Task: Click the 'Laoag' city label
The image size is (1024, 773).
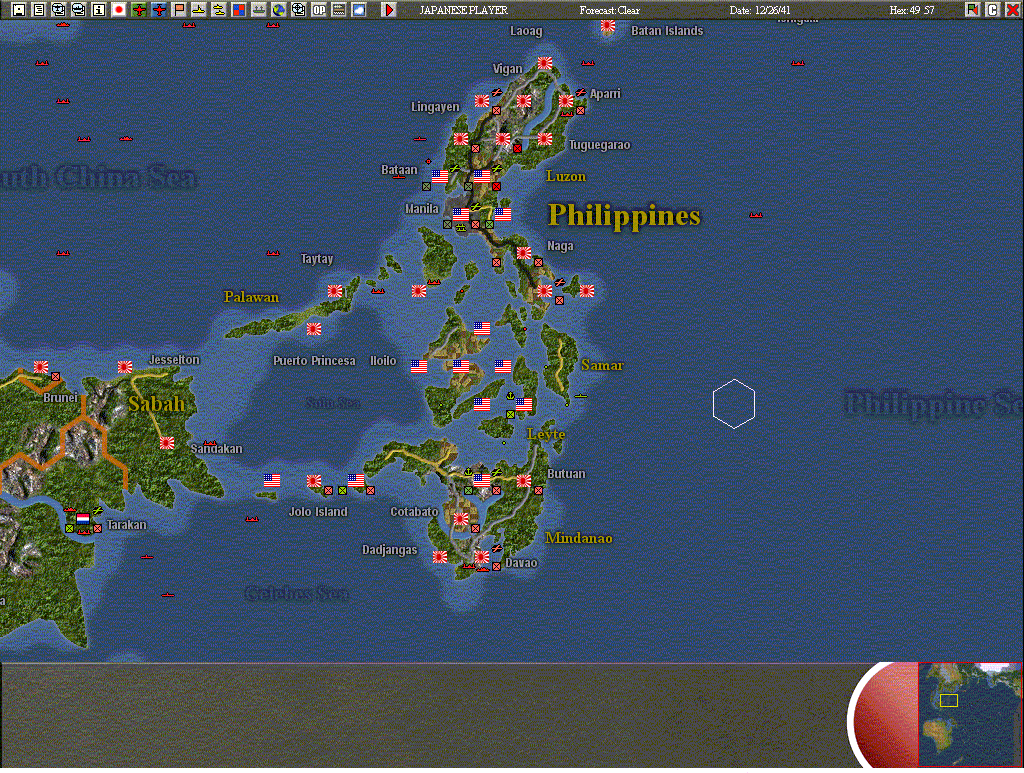Action: coord(526,31)
